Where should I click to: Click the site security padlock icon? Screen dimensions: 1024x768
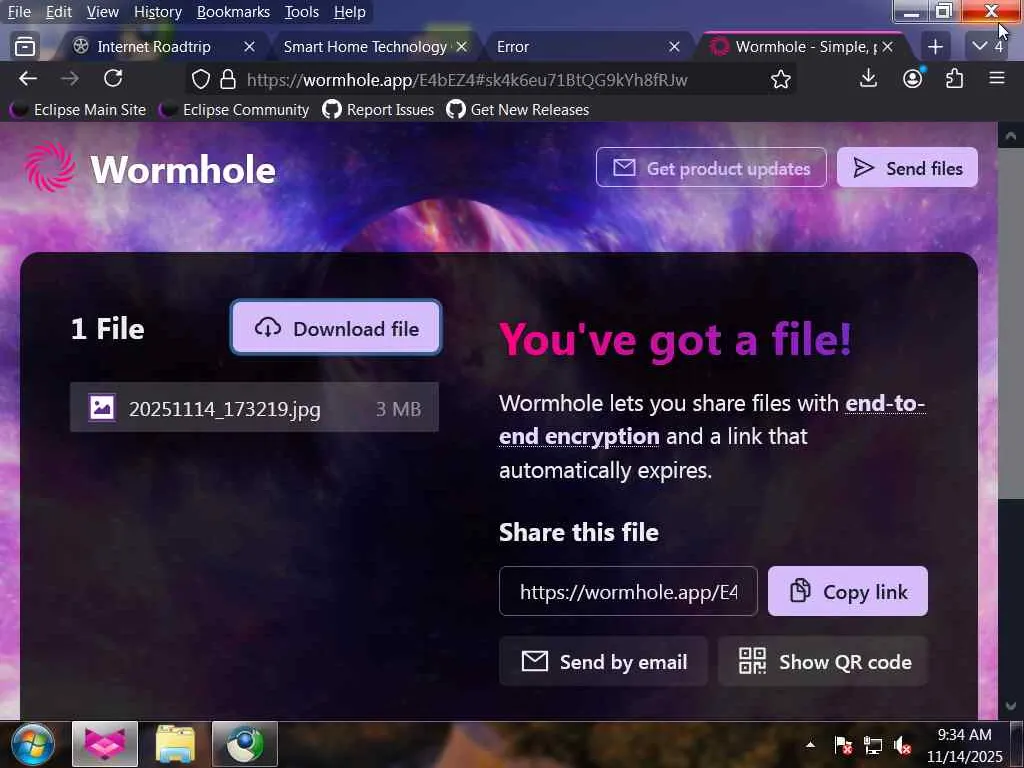pyautogui.click(x=227, y=80)
